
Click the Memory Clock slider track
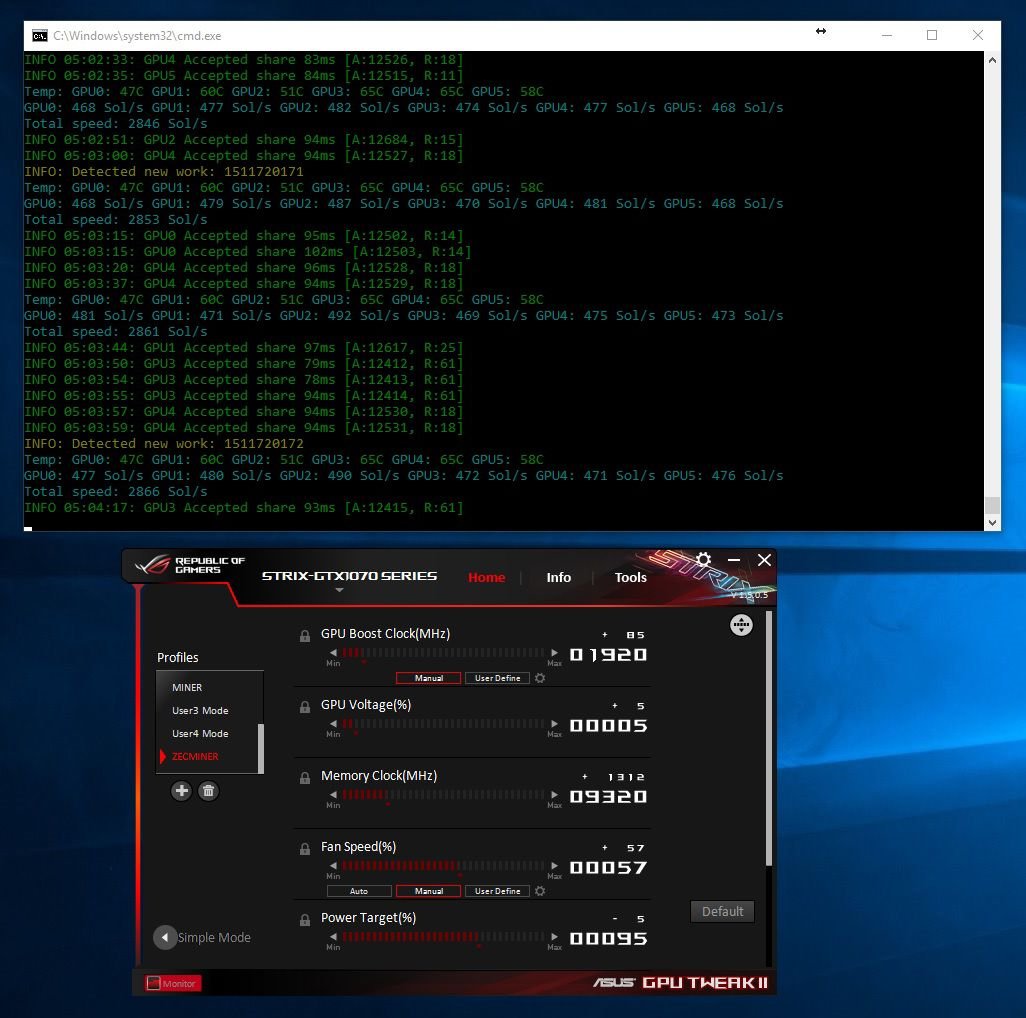tap(443, 794)
